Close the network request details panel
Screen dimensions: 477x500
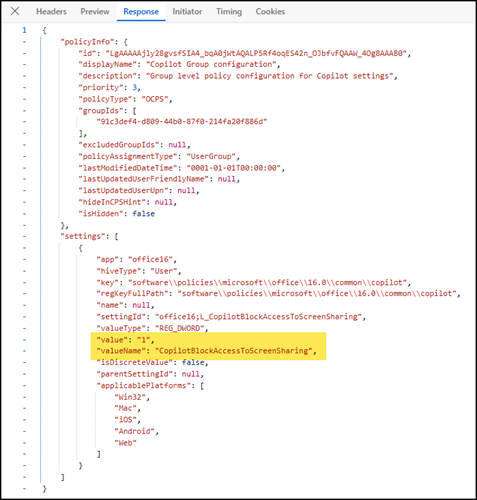pos(15,11)
